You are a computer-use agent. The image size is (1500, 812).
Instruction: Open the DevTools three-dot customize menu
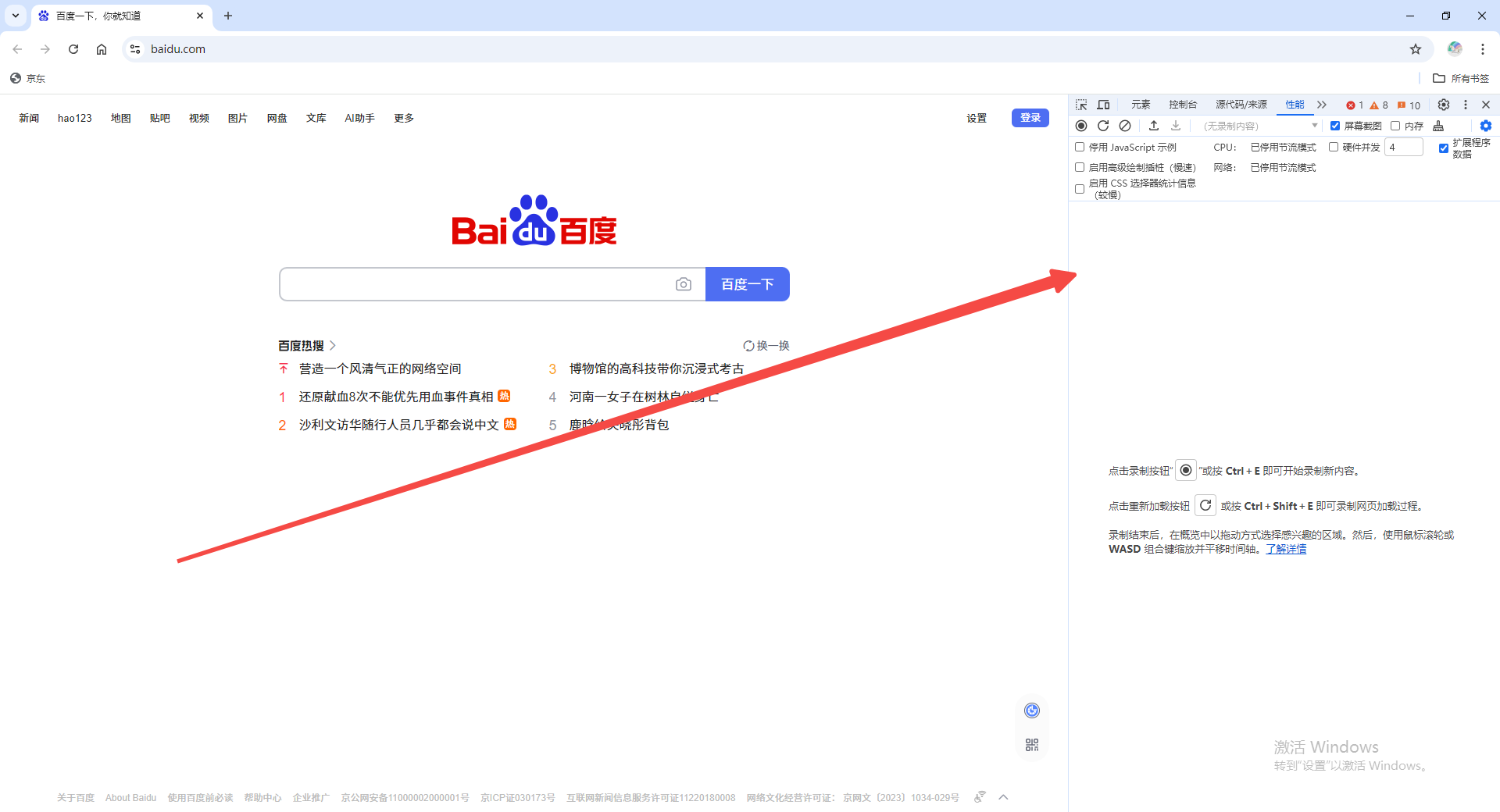point(1466,105)
